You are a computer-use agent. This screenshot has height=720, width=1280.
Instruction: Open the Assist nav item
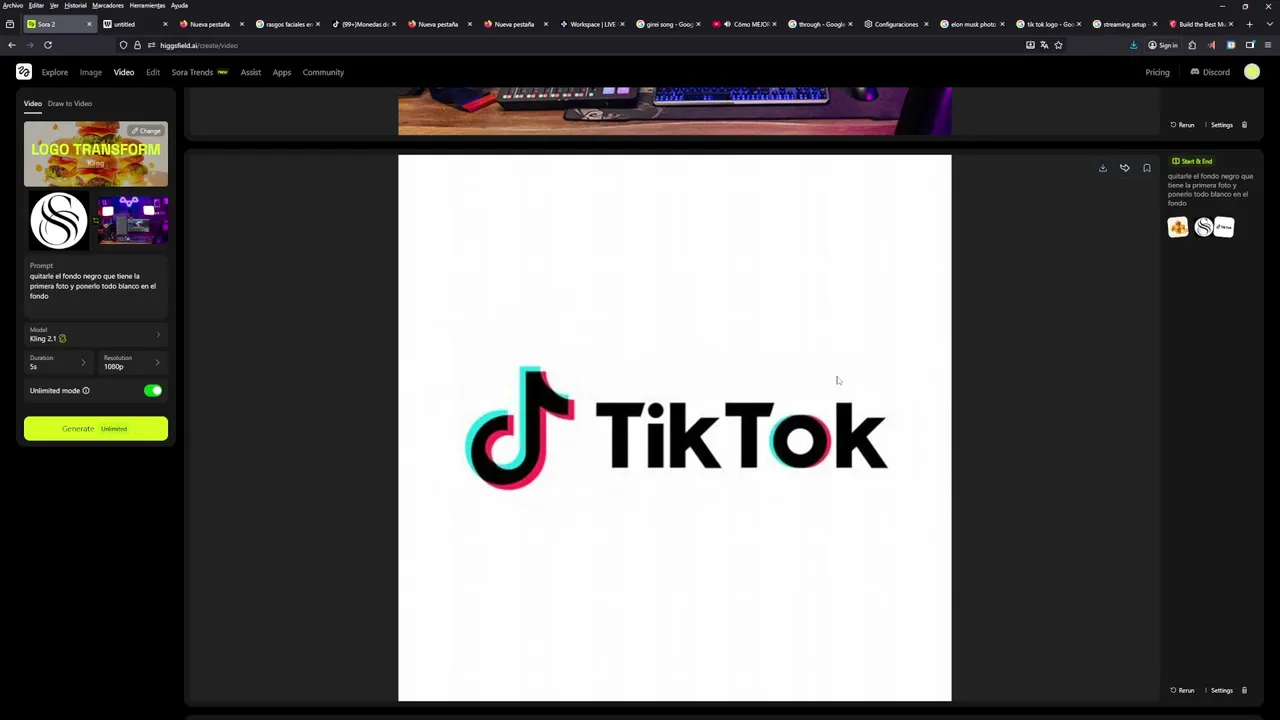[251, 72]
